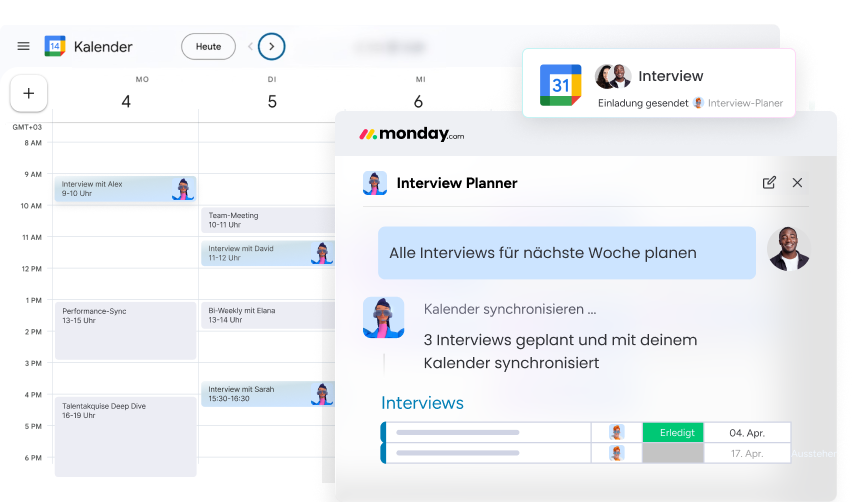The height and width of the screenshot is (502, 853).
Task: Open the Interview mit David event
Action: click(x=268, y=253)
